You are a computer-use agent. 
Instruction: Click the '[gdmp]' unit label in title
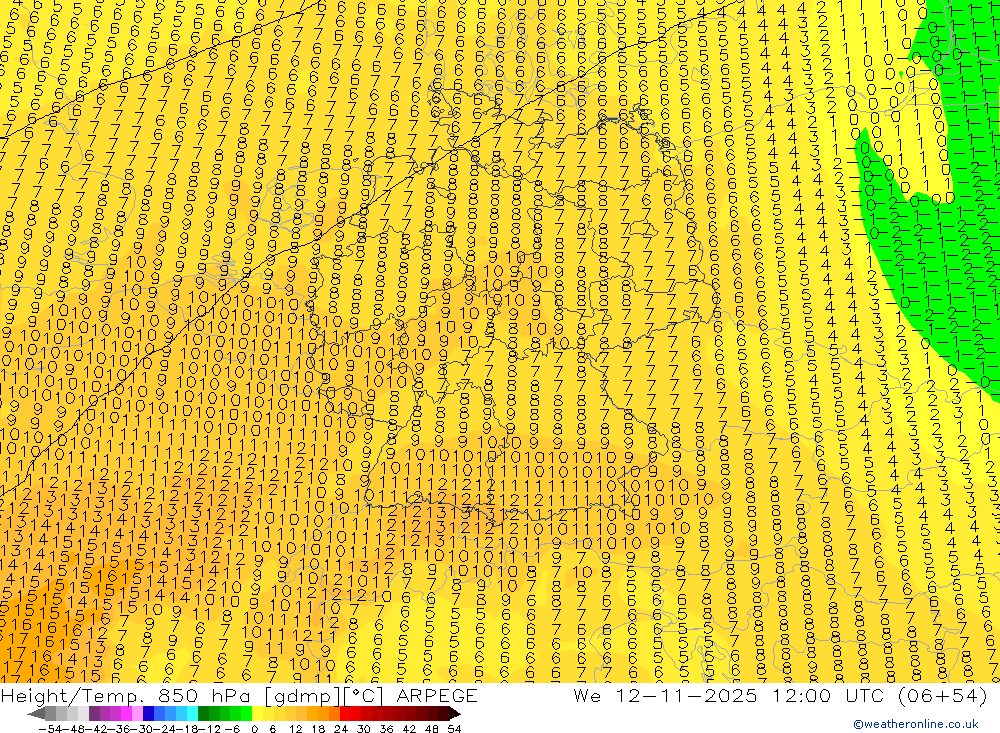tap(303, 696)
